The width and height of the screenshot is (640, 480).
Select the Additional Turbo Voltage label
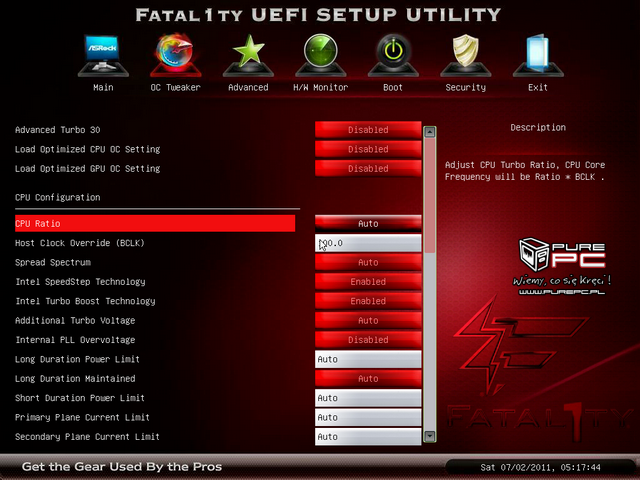coord(75,320)
